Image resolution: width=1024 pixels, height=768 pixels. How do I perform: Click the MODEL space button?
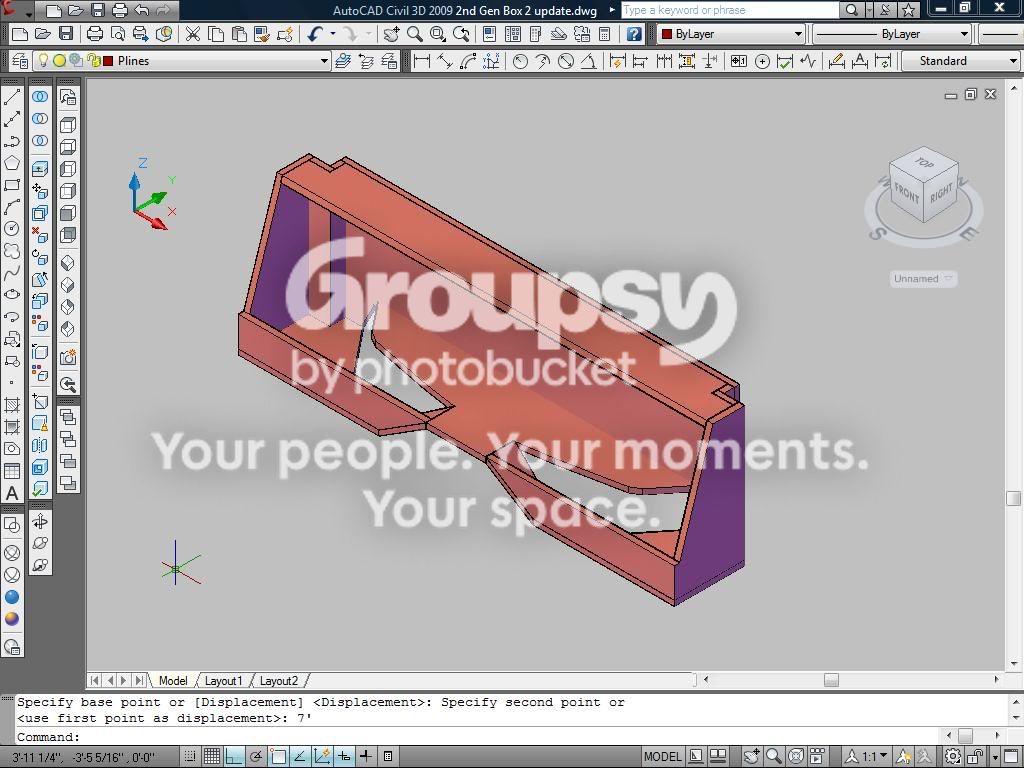662,757
